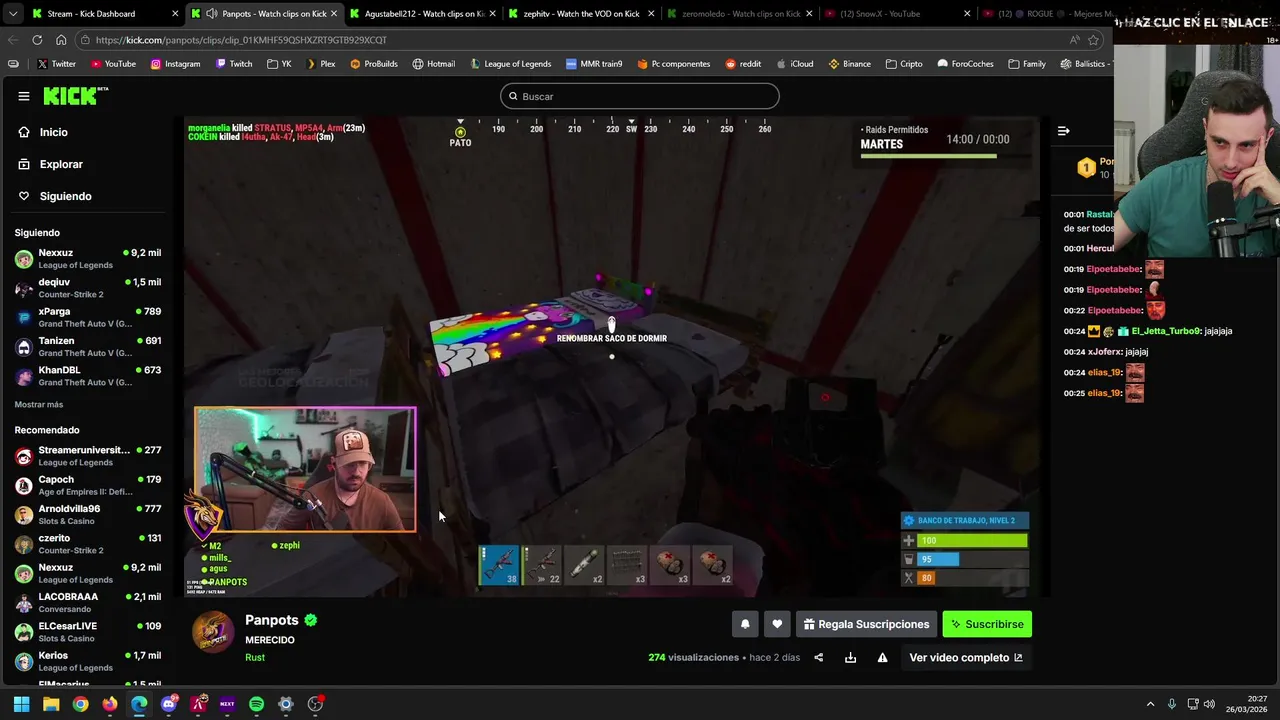
Task: Add page to favorites with star icon
Action: click(x=1093, y=40)
